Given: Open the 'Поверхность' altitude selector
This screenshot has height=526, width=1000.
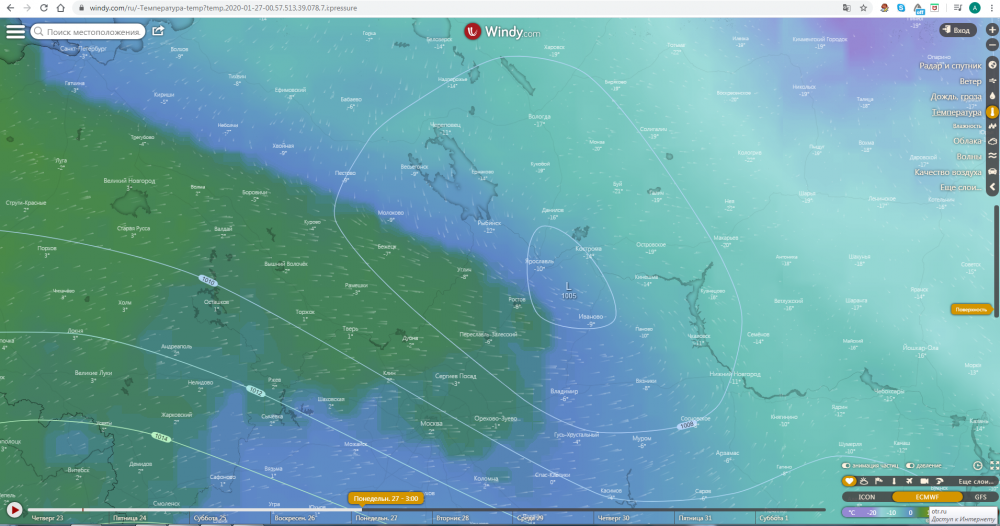Looking at the screenshot, I should (970, 309).
